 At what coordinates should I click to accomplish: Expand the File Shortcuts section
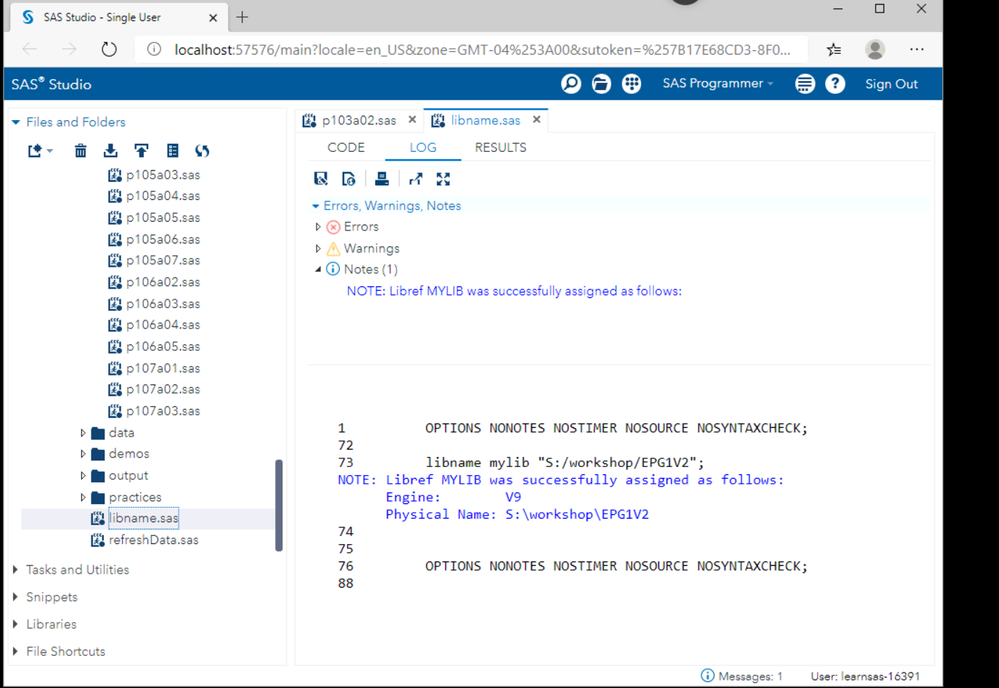tap(15, 651)
